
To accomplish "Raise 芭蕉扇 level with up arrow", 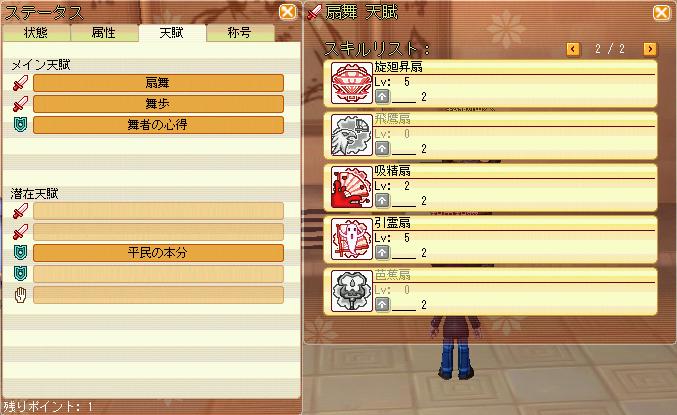I will coord(382,304).
